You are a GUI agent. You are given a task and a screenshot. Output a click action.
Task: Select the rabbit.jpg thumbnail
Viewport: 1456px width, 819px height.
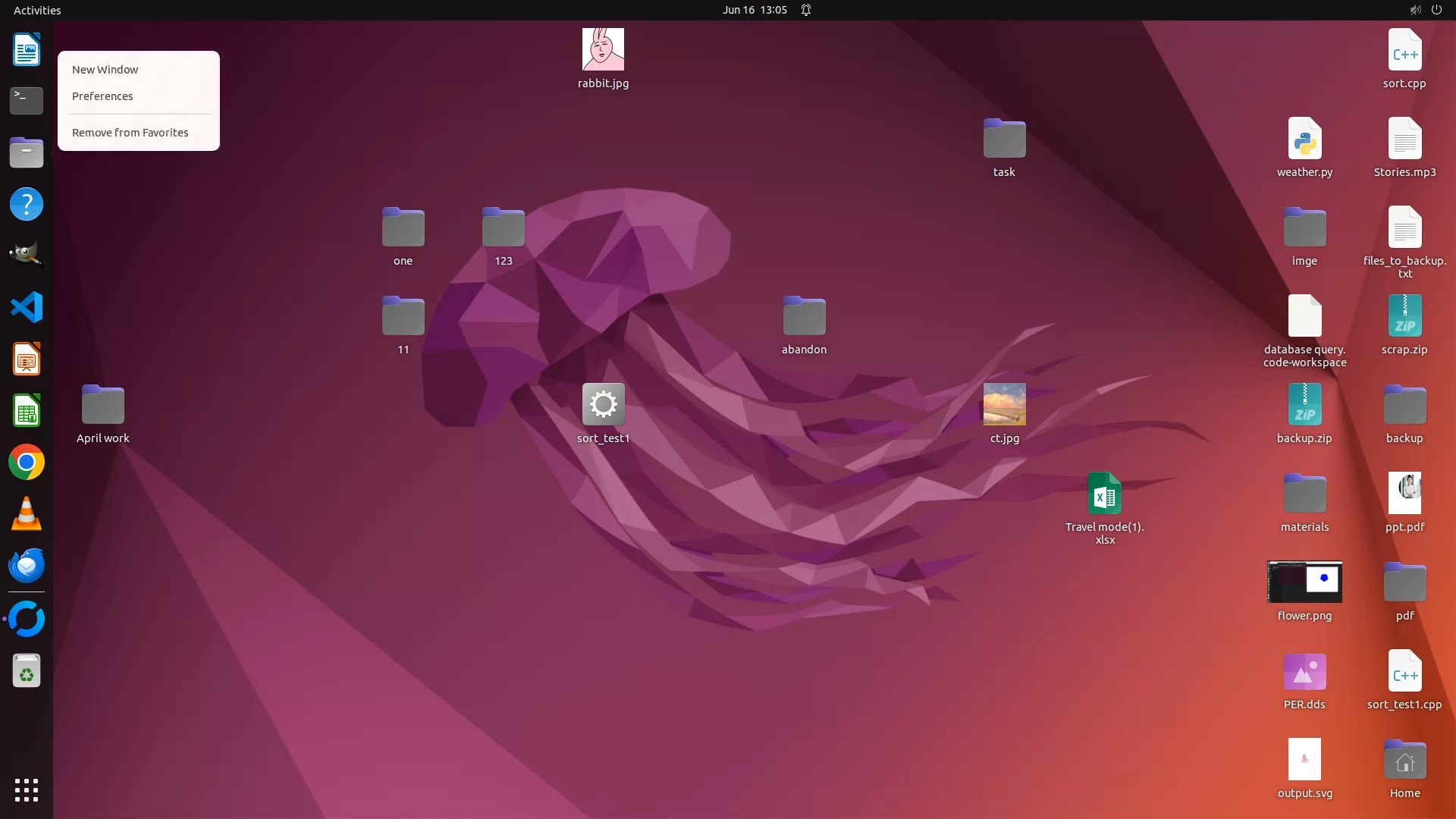coord(603,50)
